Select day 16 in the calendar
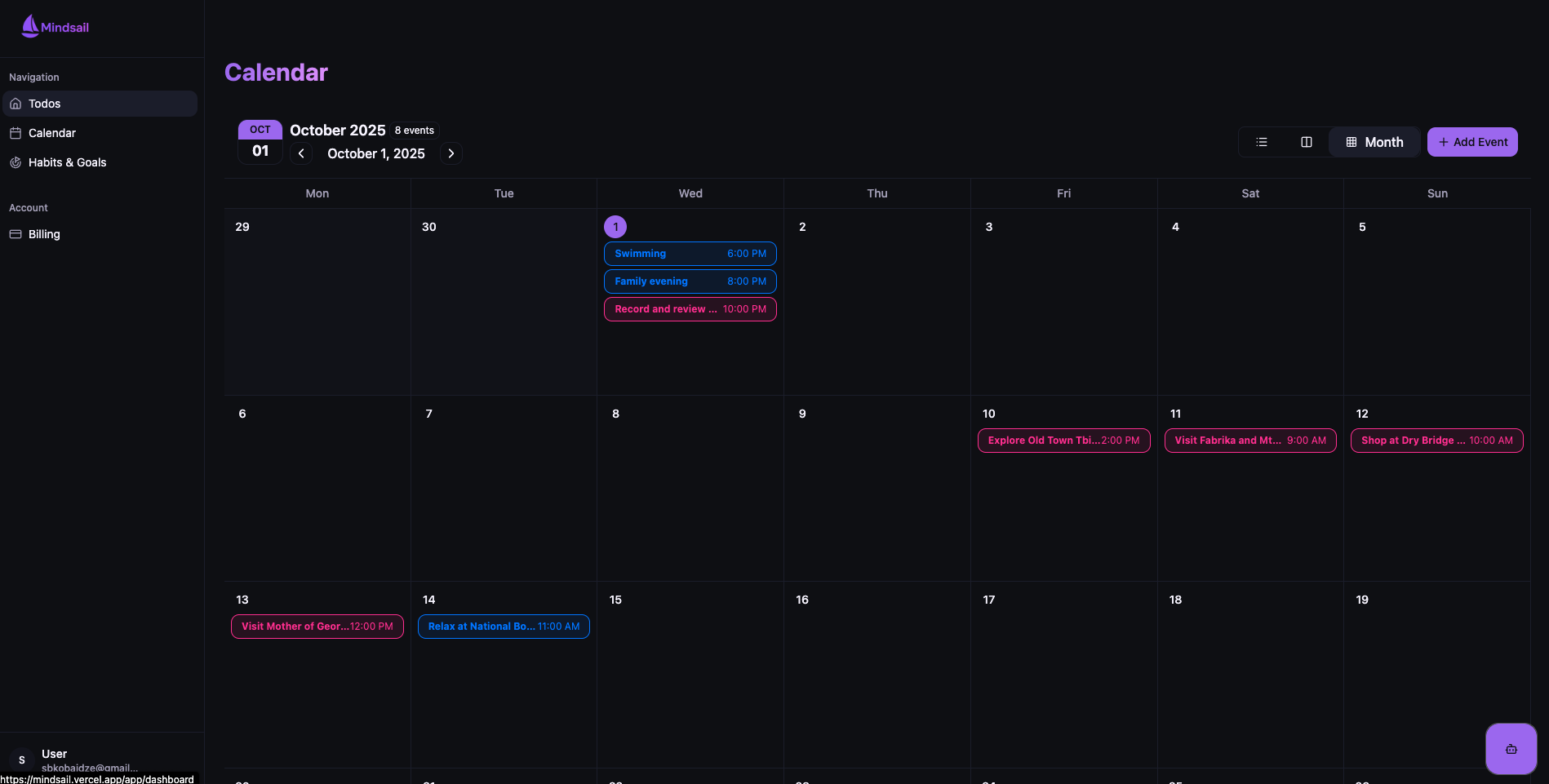 click(x=802, y=600)
